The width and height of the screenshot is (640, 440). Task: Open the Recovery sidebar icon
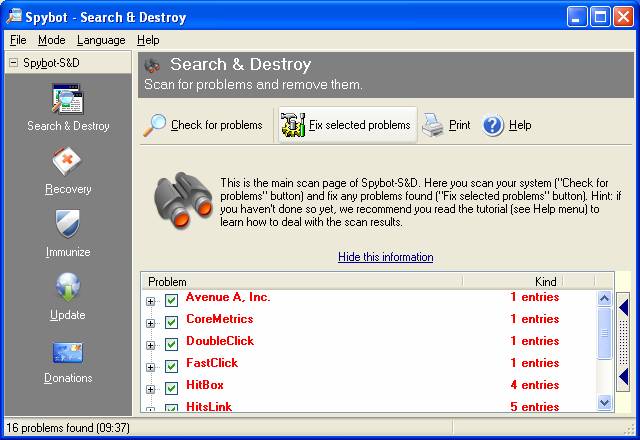67,161
